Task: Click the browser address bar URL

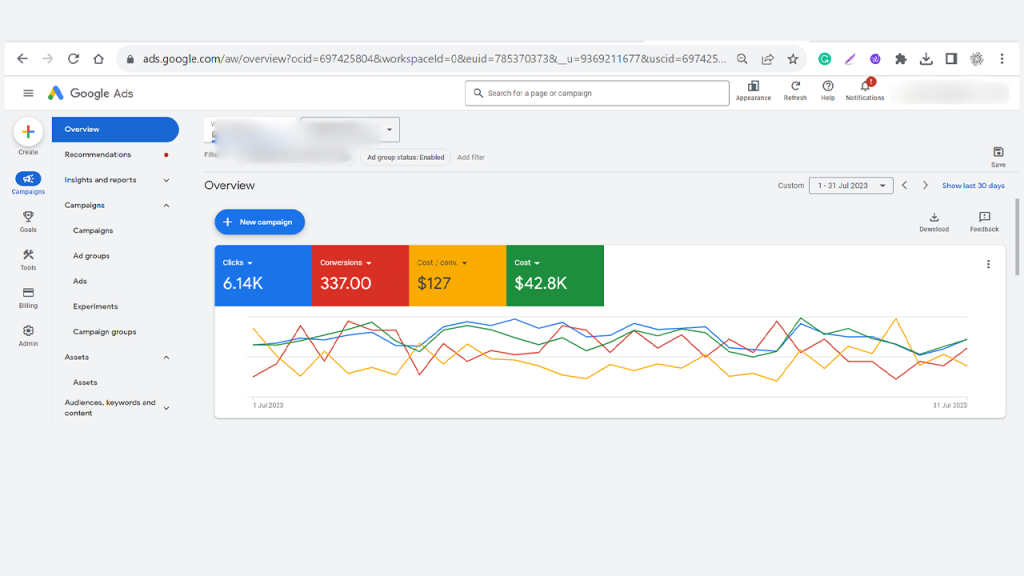Action: point(434,59)
